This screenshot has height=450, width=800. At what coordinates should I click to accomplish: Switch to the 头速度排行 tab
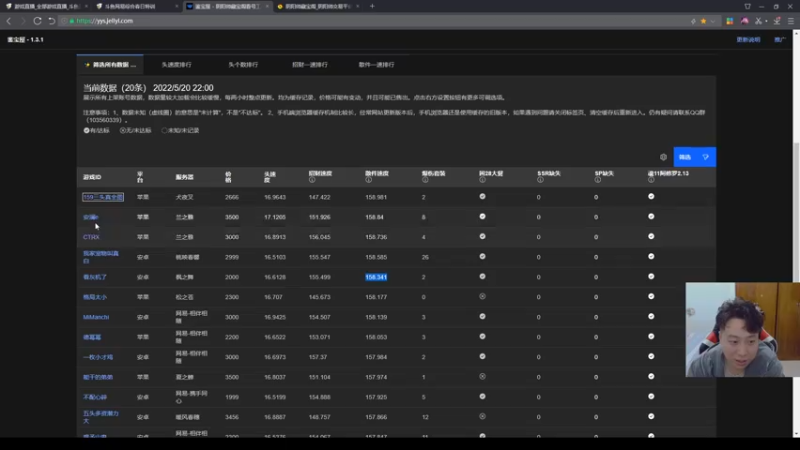click(177, 65)
